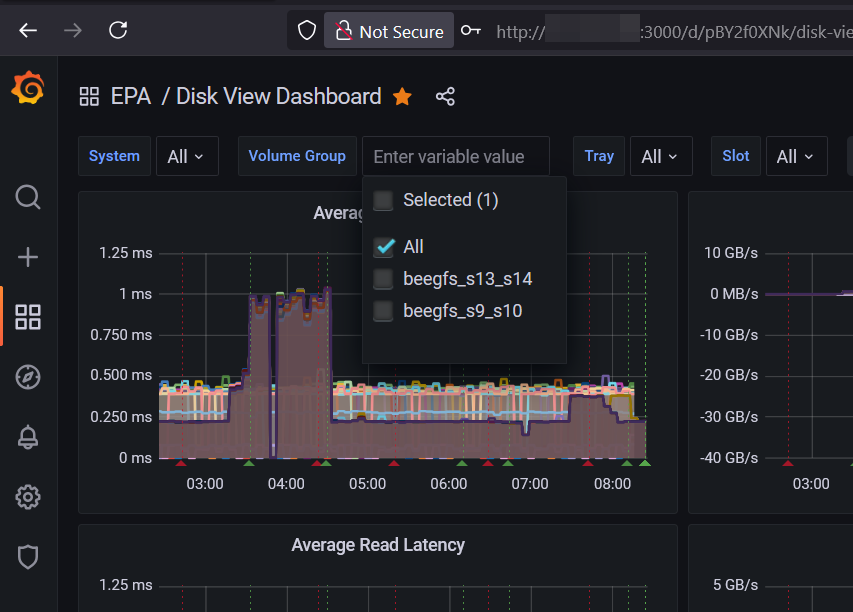Viewport: 853px width, 612px height.
Task: Click the key permissions icon in address bar
Action: (471, 30)
